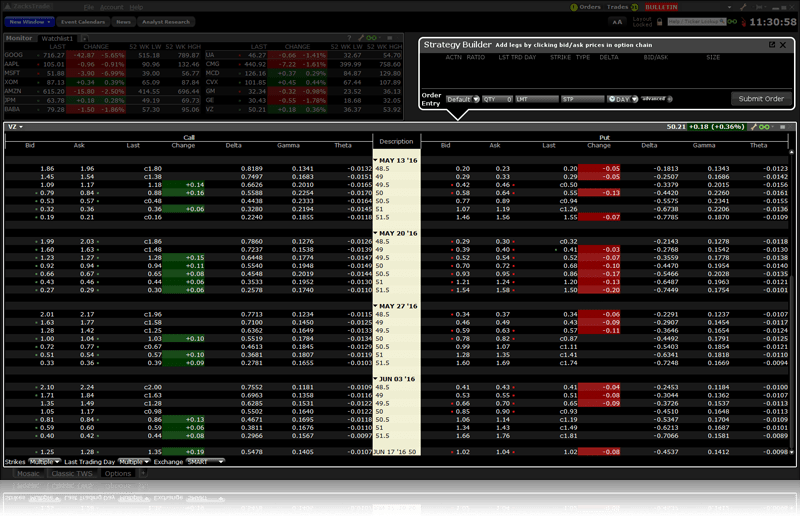800x520 pixels.
Task: Open the News button
Action: pyautogui.click(x=123, y=22)
